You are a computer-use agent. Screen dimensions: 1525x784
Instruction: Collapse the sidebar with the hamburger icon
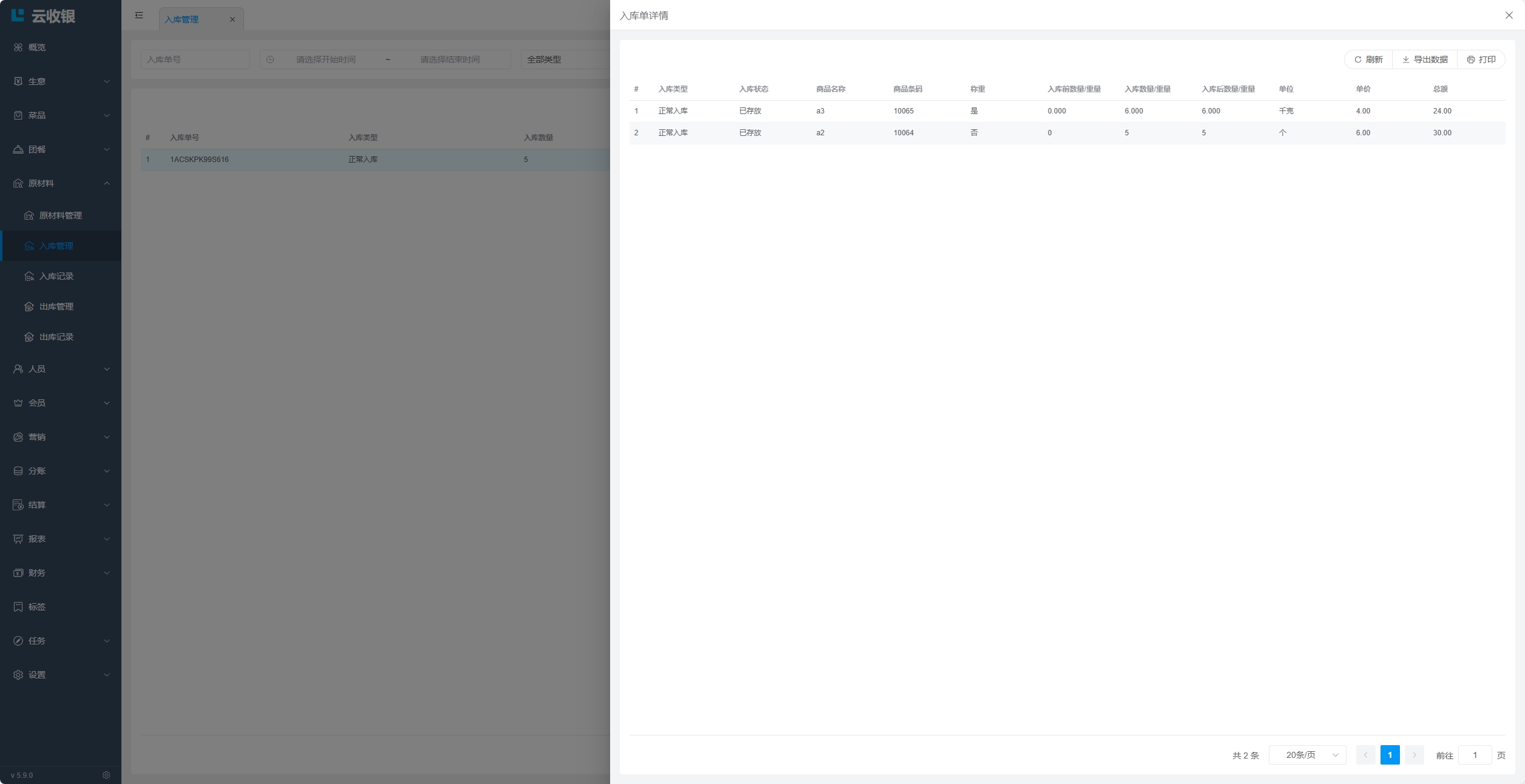pyautogui.click(x=139, y=15)
